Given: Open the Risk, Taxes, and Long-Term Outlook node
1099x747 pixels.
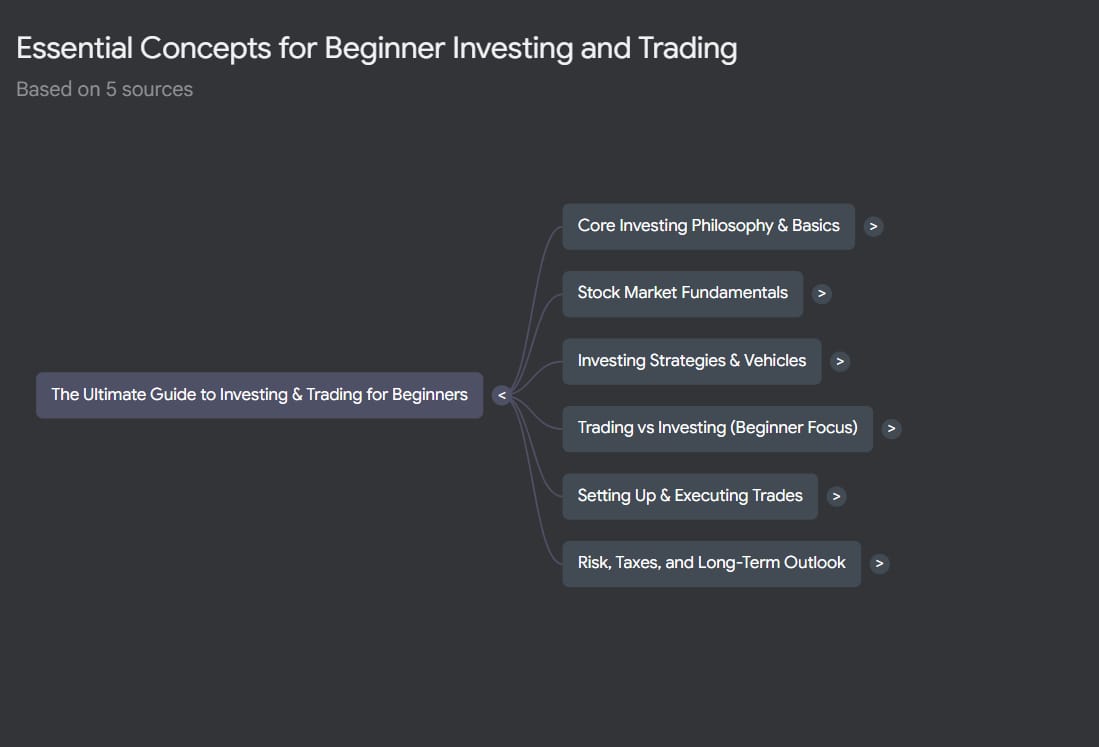Looking at the screenshot, I should pyautogui.click(x=711, y=563).
